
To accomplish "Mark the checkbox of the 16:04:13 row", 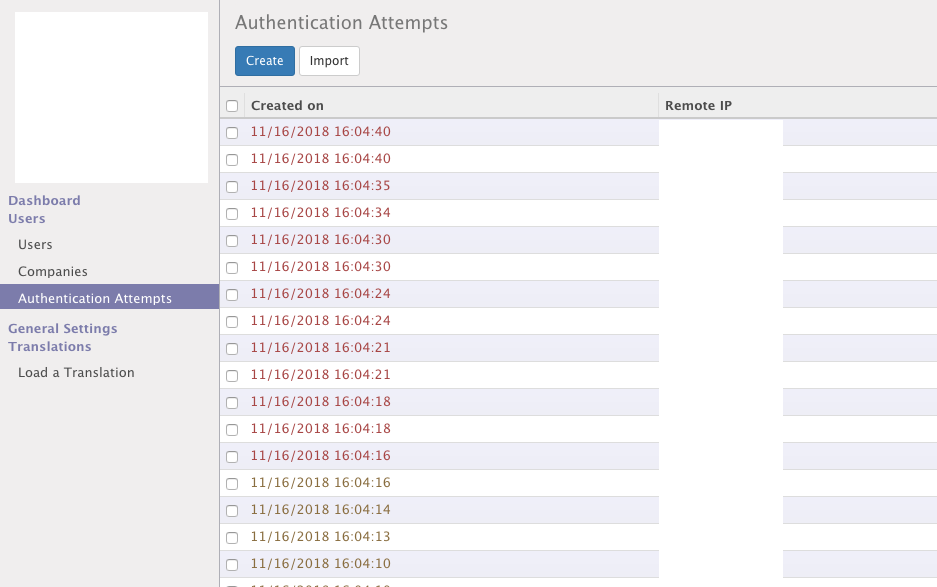I will pyautogui.click(x=232, y=538).
